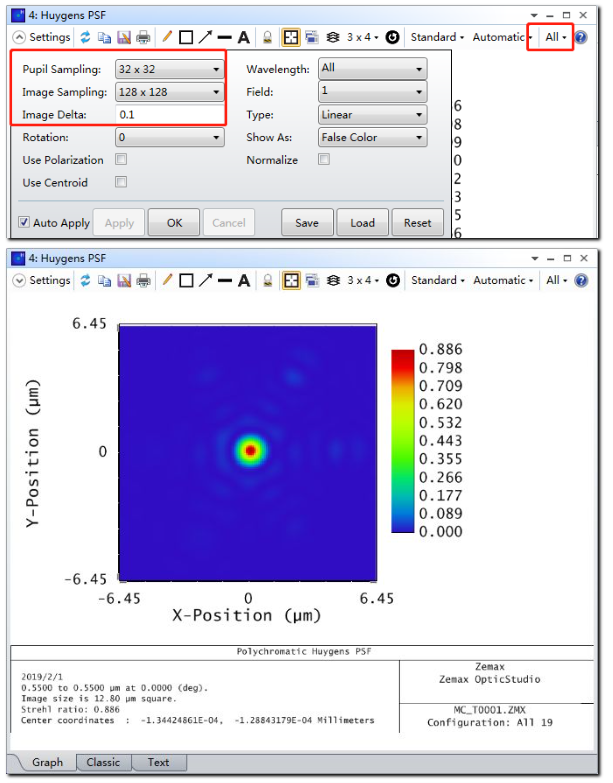The image size is (613, 783).
Task: Select rectangle annotation tool in lower window toolbar
Action: point(186,281)
